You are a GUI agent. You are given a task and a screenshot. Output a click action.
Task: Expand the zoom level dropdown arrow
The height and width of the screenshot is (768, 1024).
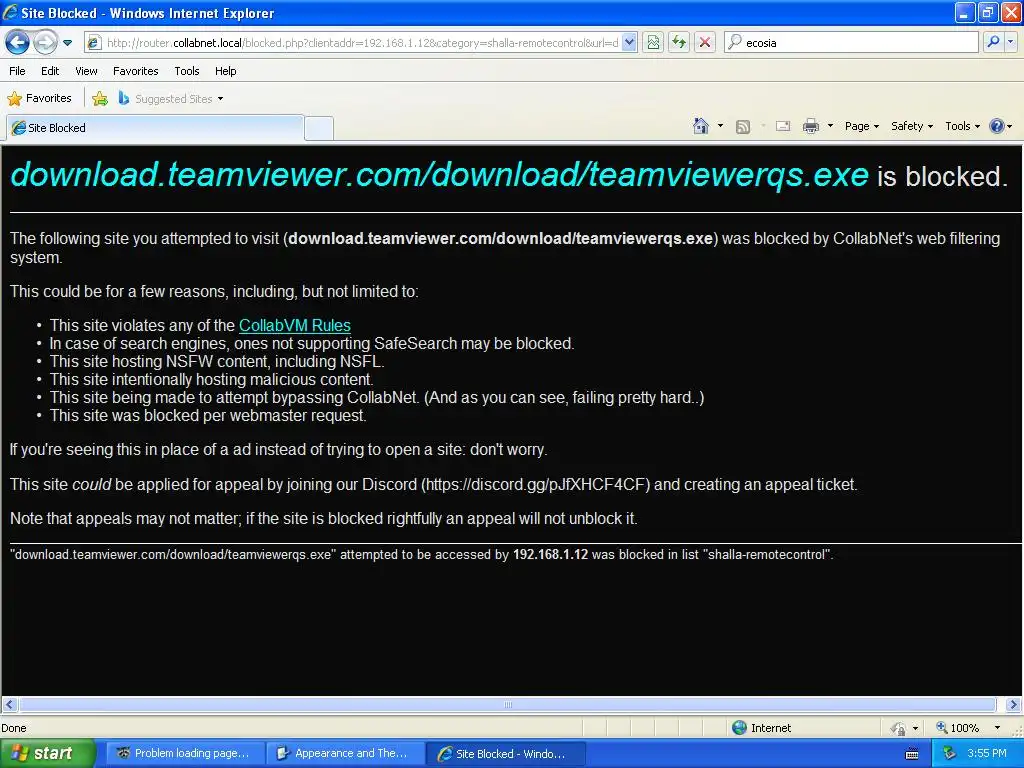[997, 728]
